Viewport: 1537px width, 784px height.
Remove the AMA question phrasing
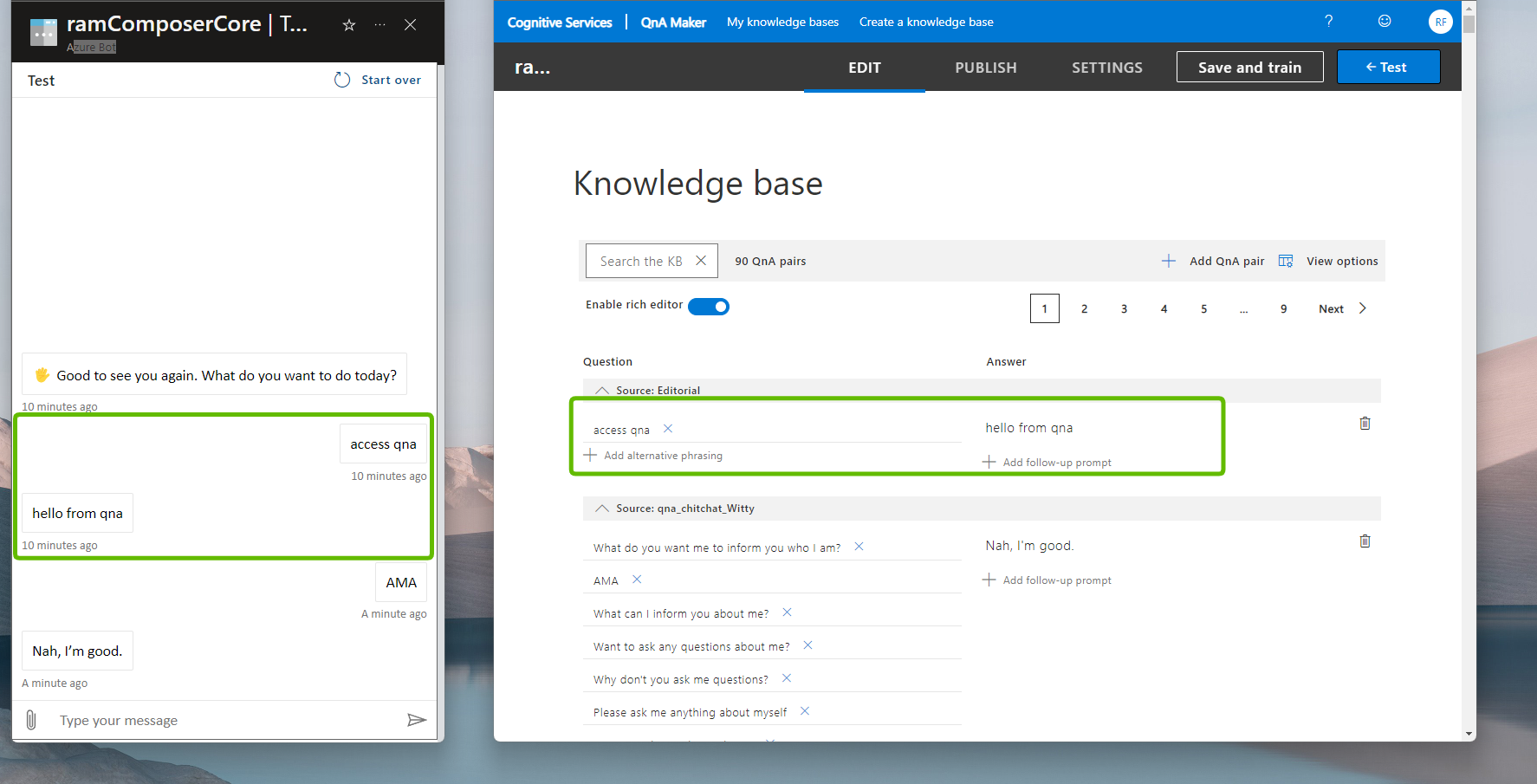click(x=637, y=579)
